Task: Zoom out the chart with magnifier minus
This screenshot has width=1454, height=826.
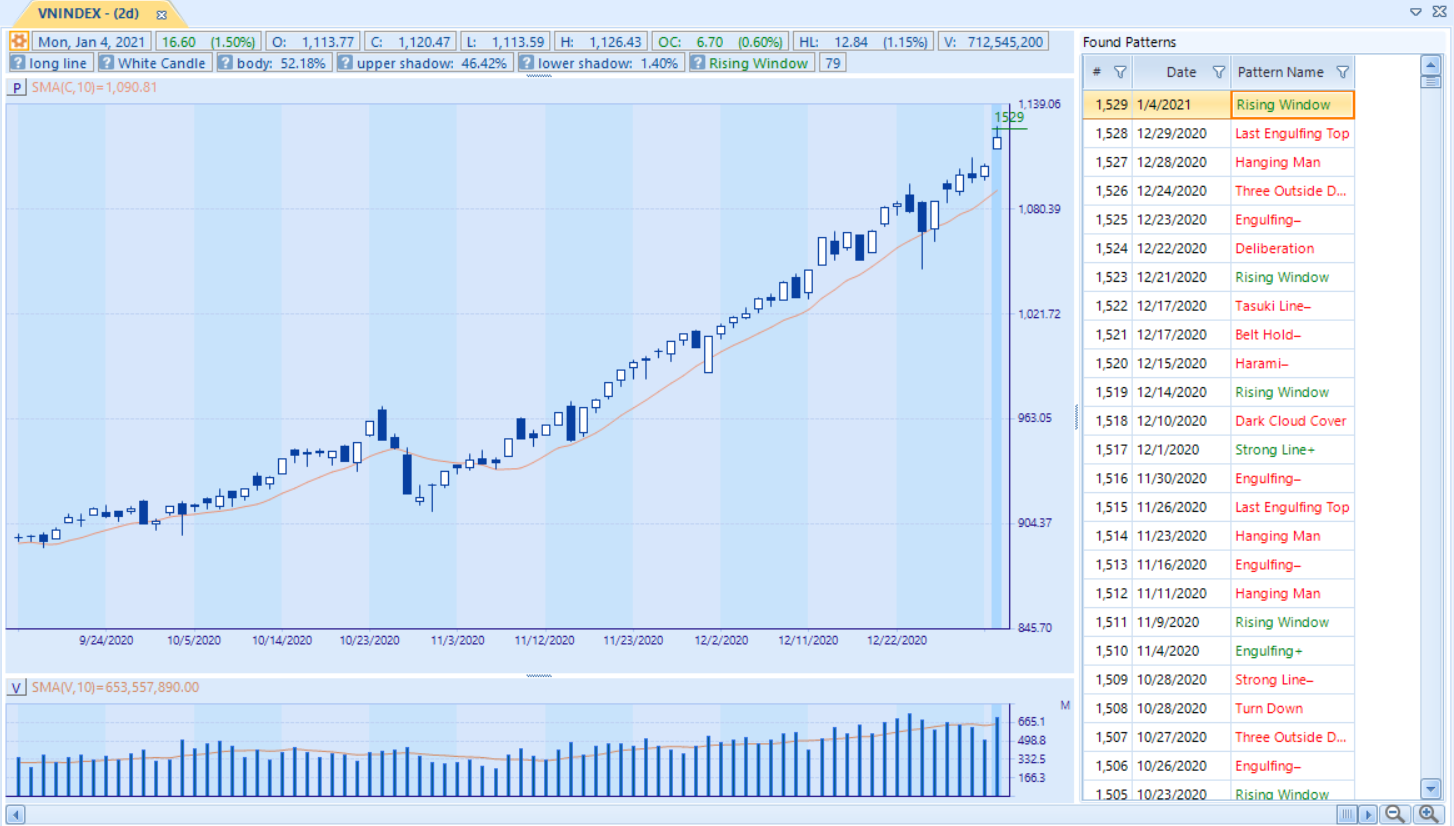Action: (1394, 814)
